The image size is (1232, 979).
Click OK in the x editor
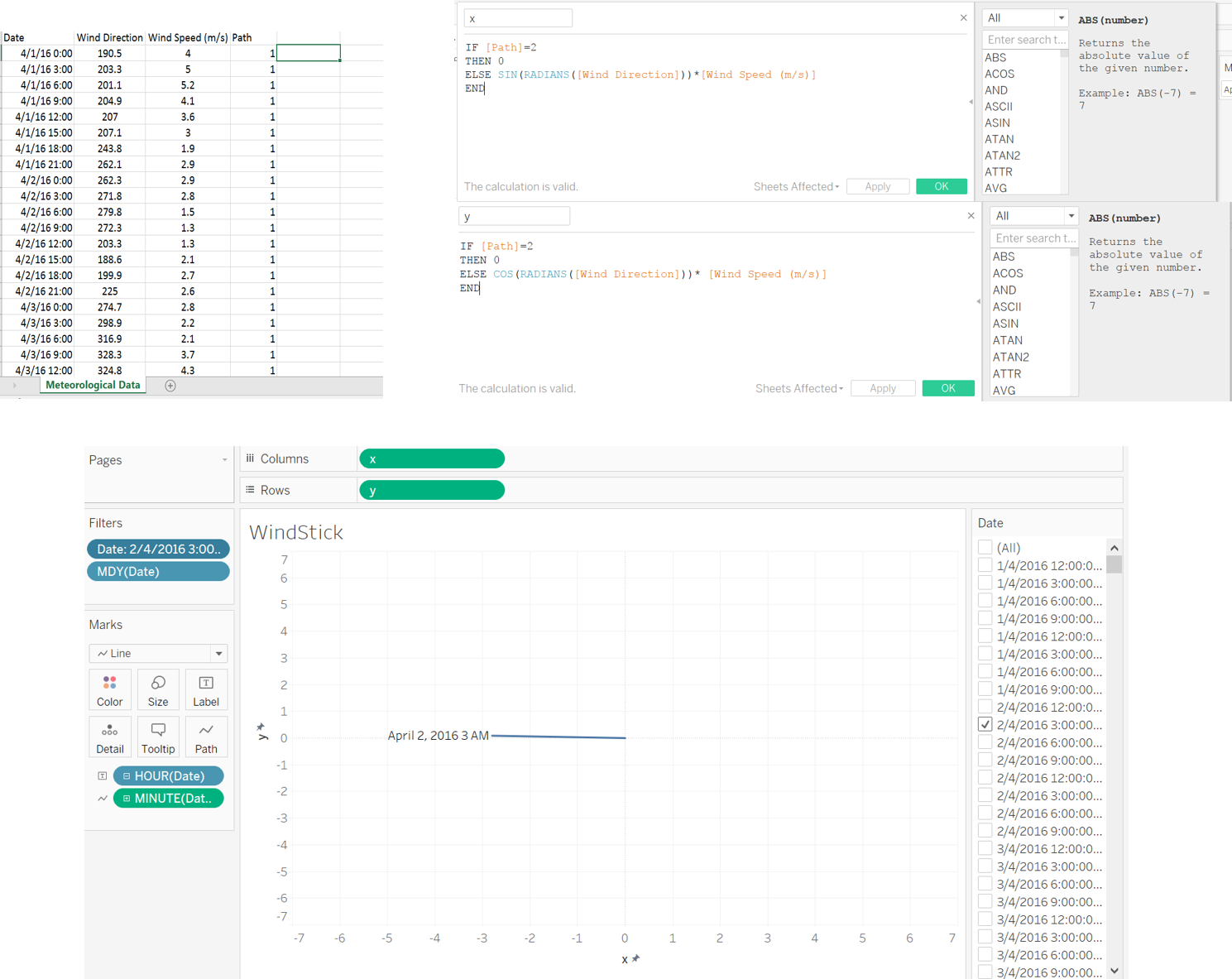pos(942,187)
